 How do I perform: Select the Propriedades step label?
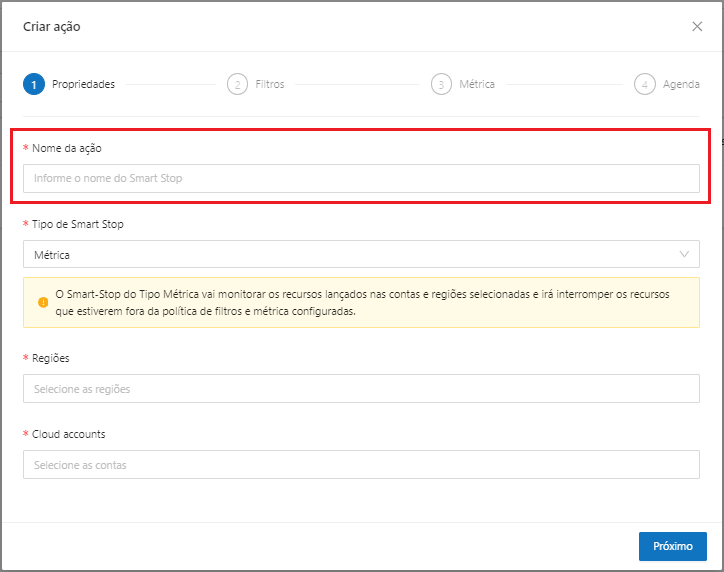pos(83,85)
